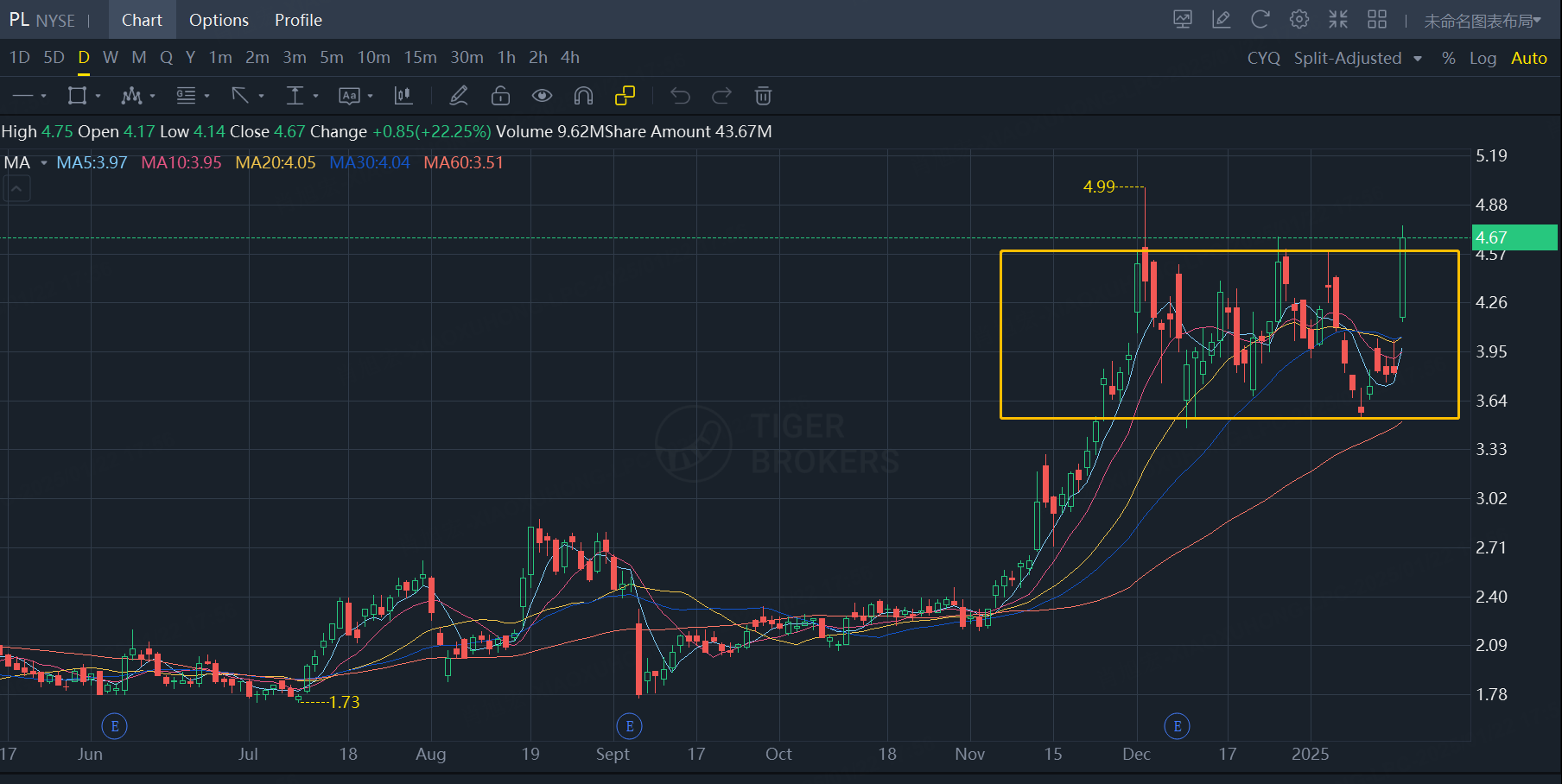Click the collapse arrows icon
The height and width of the screenshot is (784, 1562).
(1338, 20)
